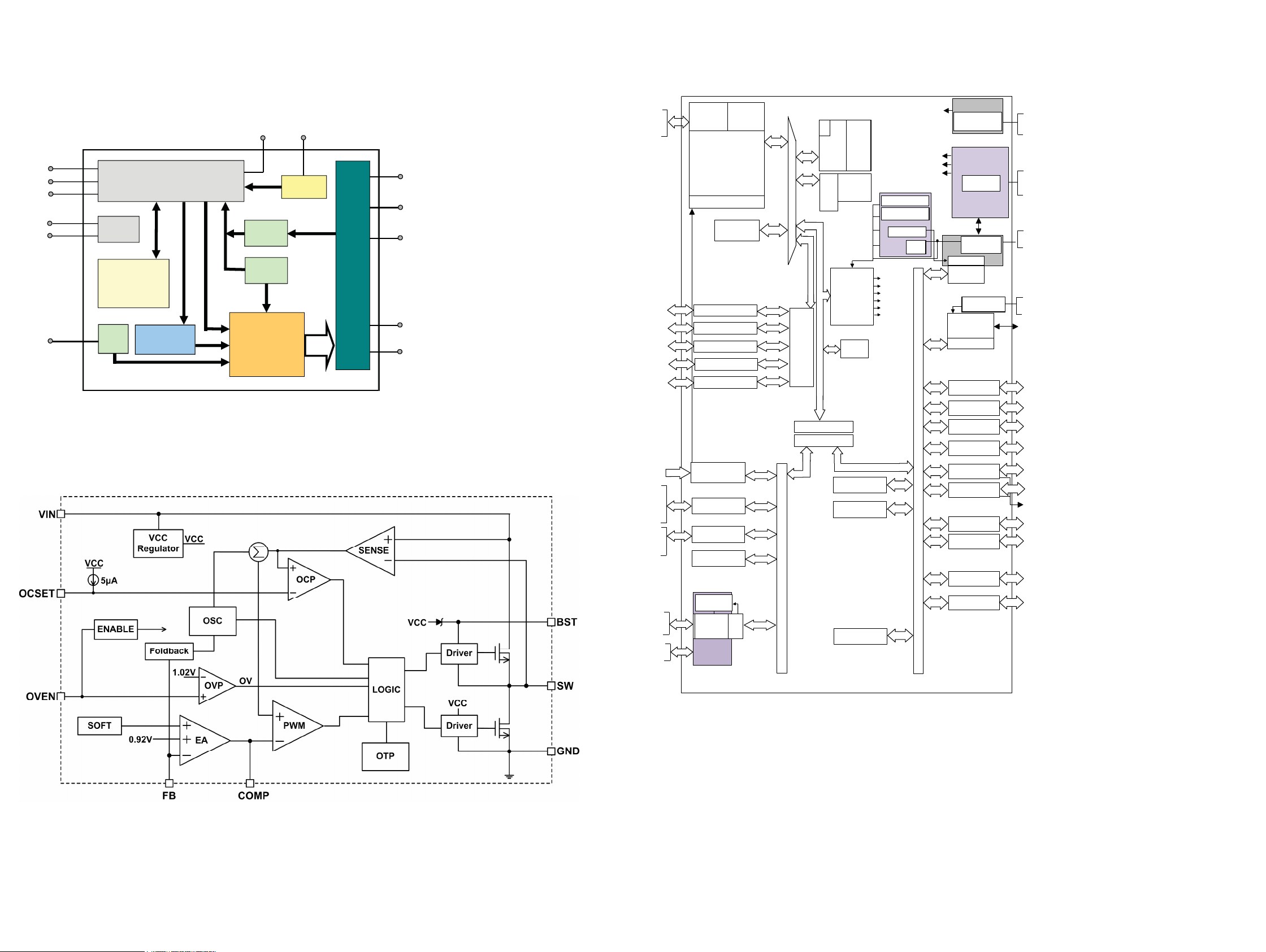Select the SOFT block
This screenshot has width=1266, height=952.
tap(99, 725)
